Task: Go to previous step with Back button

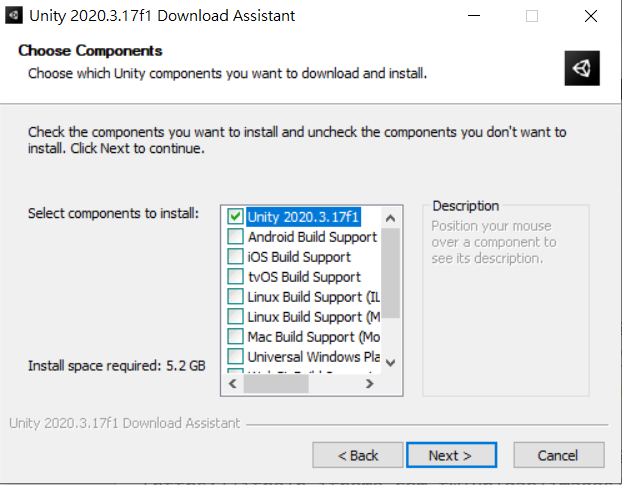Action: tap(358, 455)
